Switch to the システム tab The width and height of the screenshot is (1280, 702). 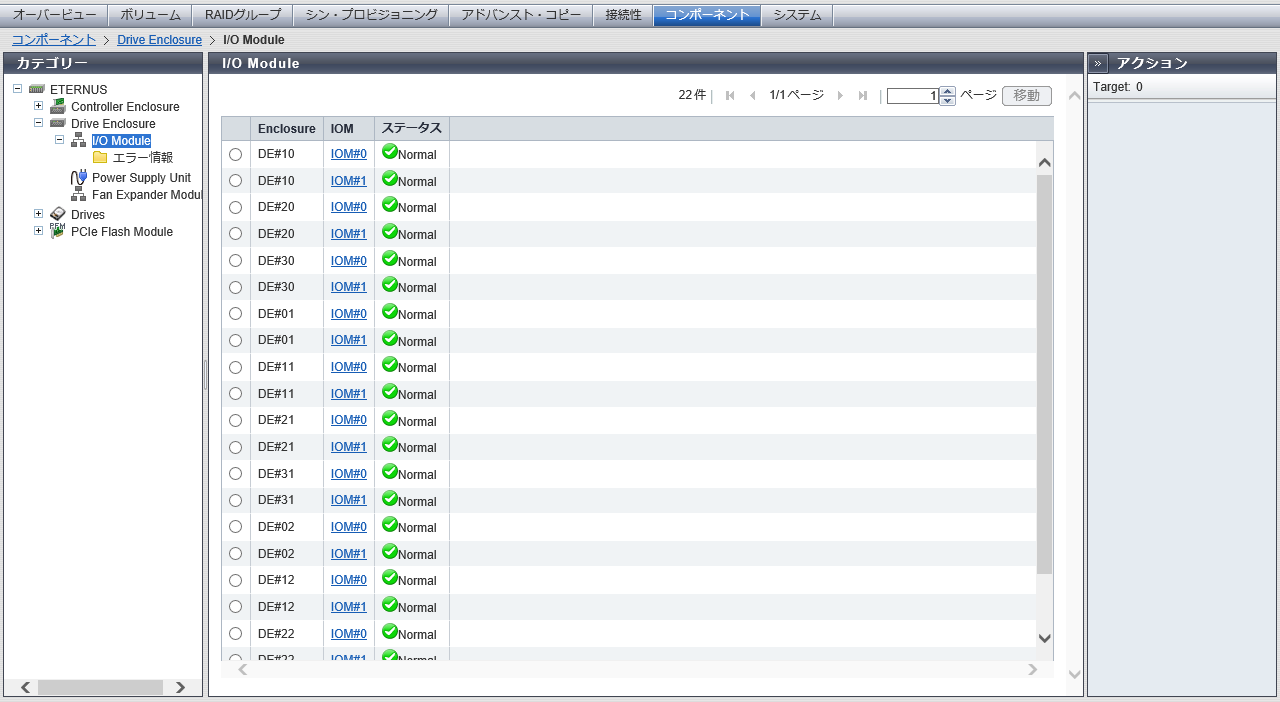797,15
